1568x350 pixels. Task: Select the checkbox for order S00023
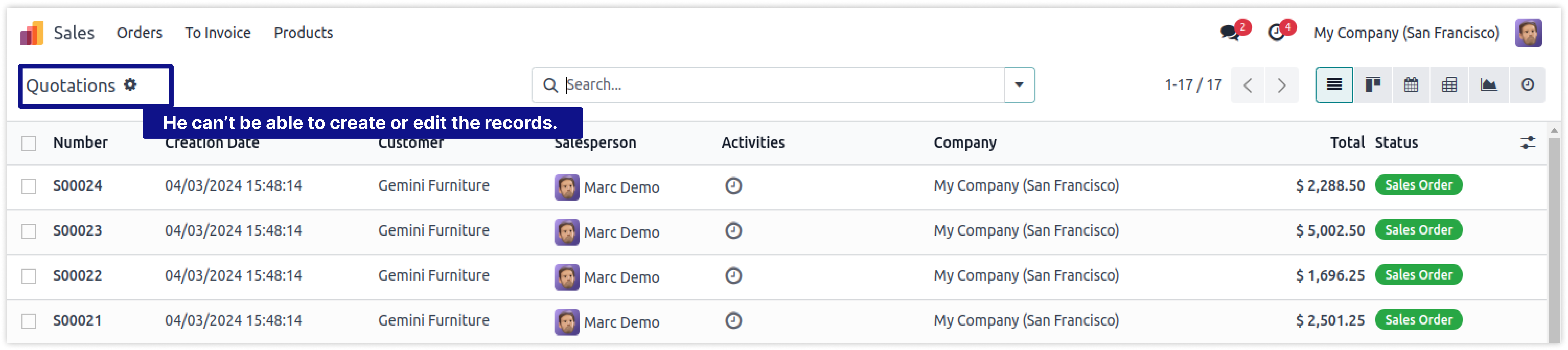point(29,231)
